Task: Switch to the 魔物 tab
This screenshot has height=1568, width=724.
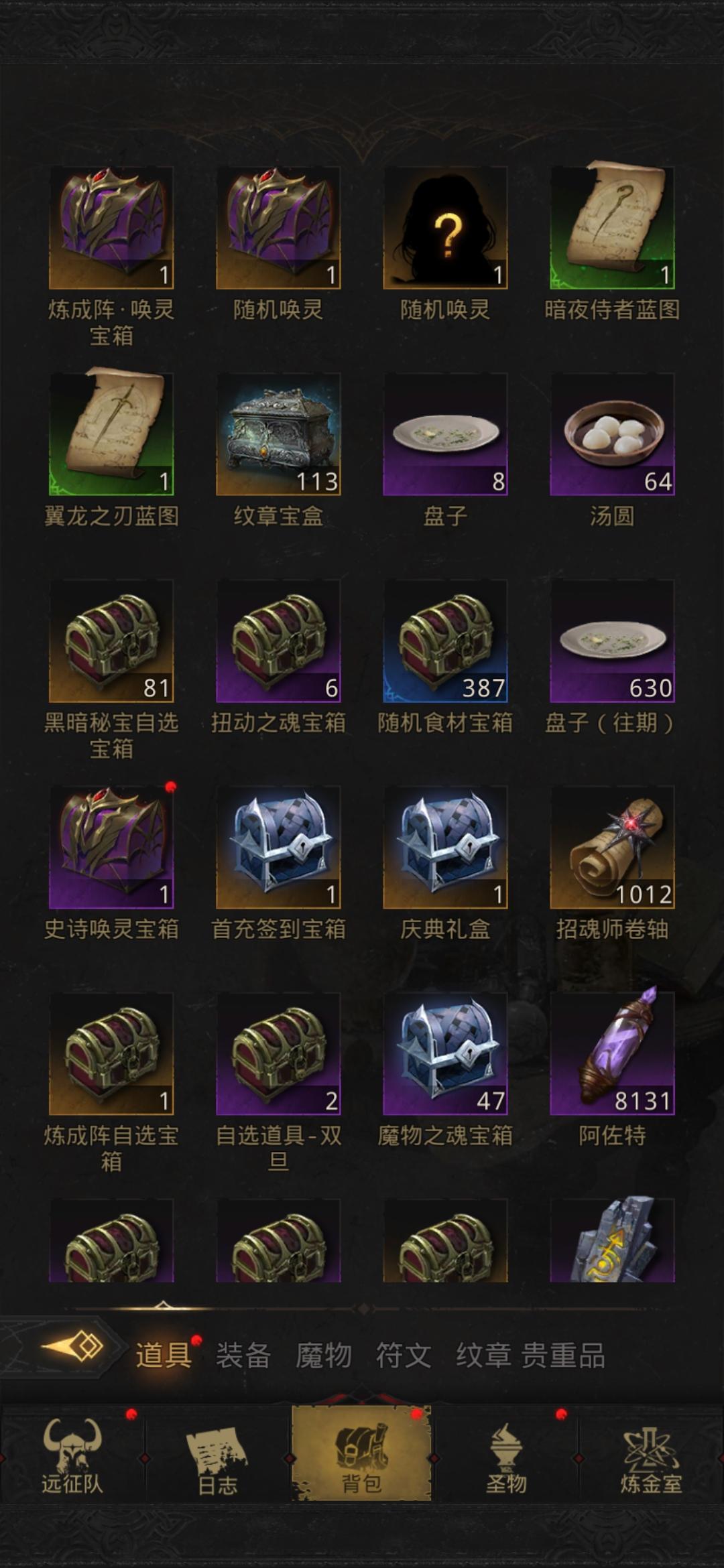Action: pyautogui.click(x=323, y=1355)
